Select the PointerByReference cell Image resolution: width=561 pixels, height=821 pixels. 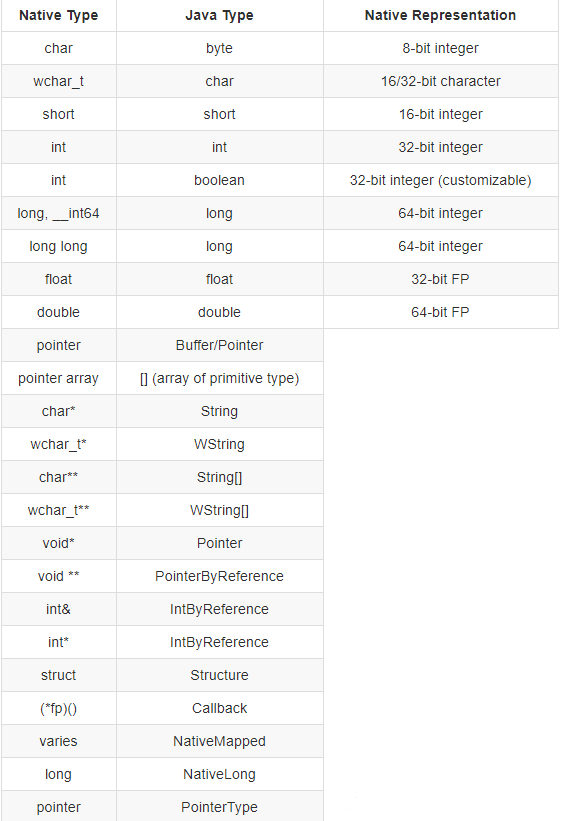point(219,576)
